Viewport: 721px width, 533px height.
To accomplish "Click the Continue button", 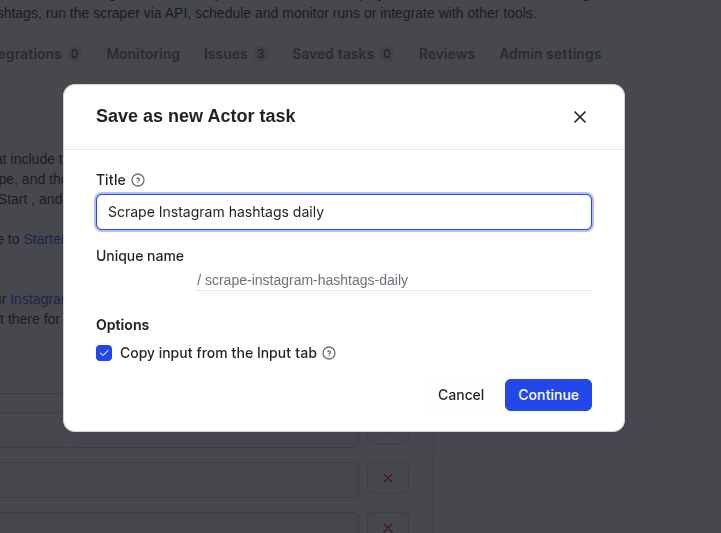I will 548,395.
